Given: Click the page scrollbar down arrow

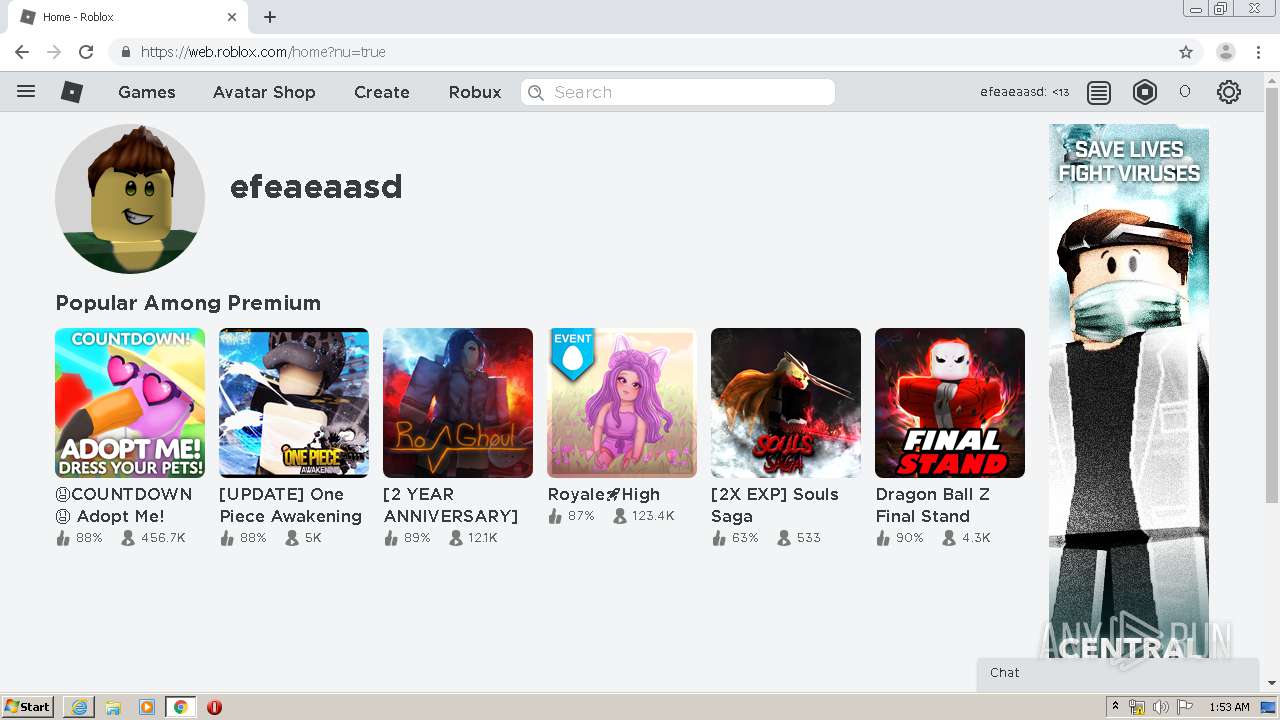Looking at the screenshot, I should 1272,683.
